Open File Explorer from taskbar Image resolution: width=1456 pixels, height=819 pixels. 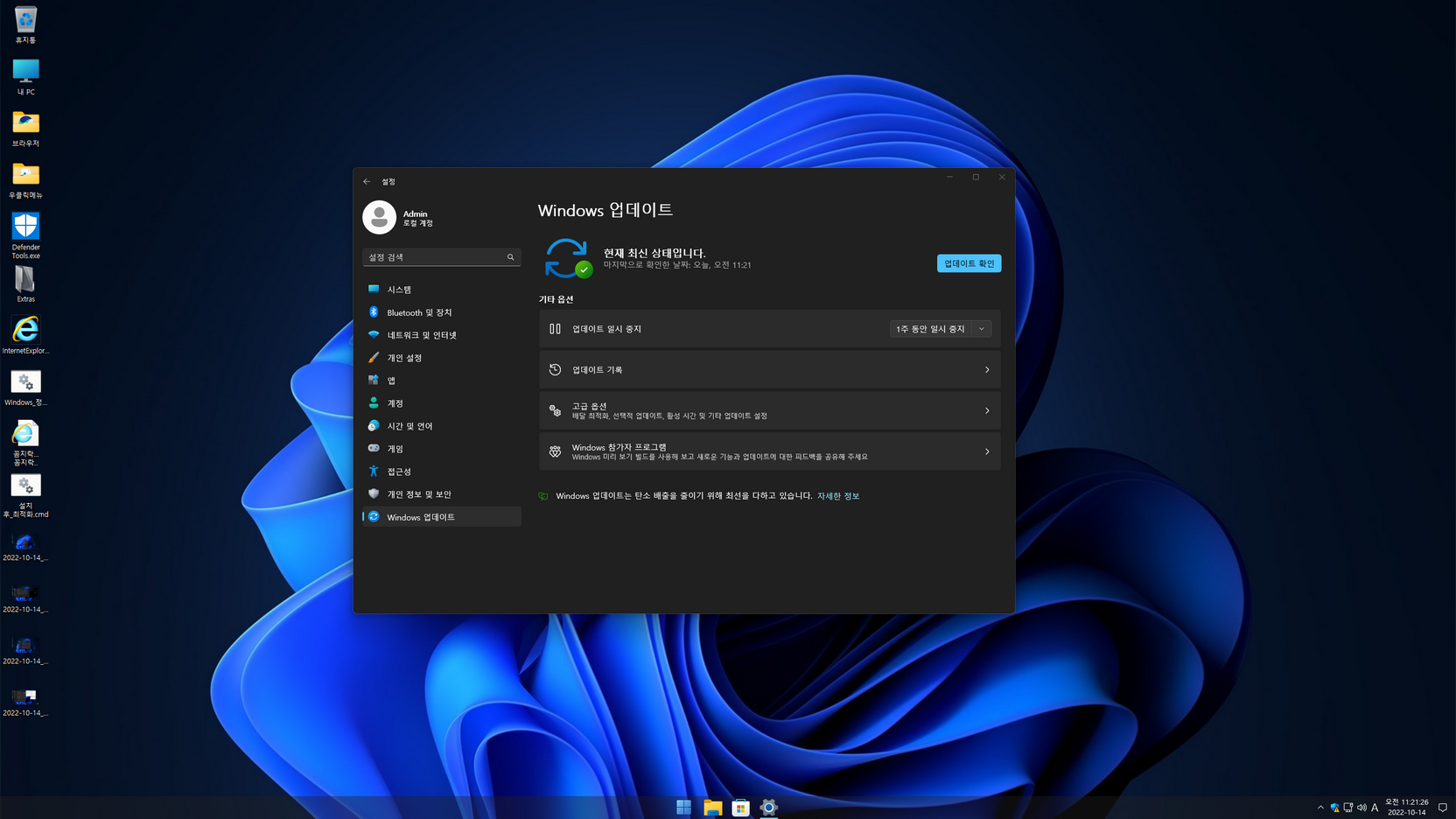coord(712,808)
